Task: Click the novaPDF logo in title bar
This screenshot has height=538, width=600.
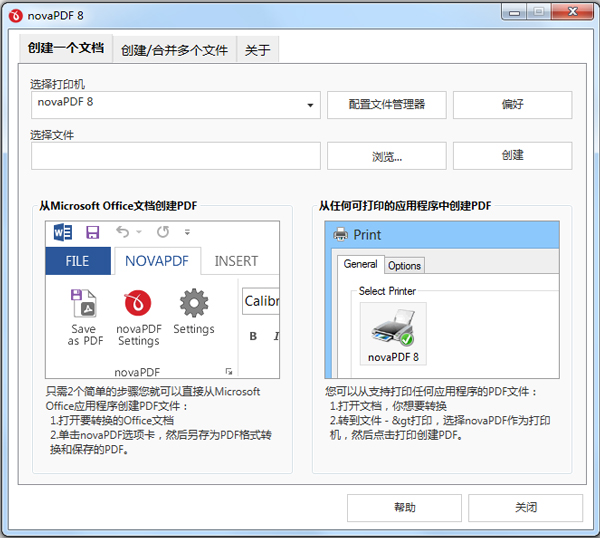Action: 16,16
